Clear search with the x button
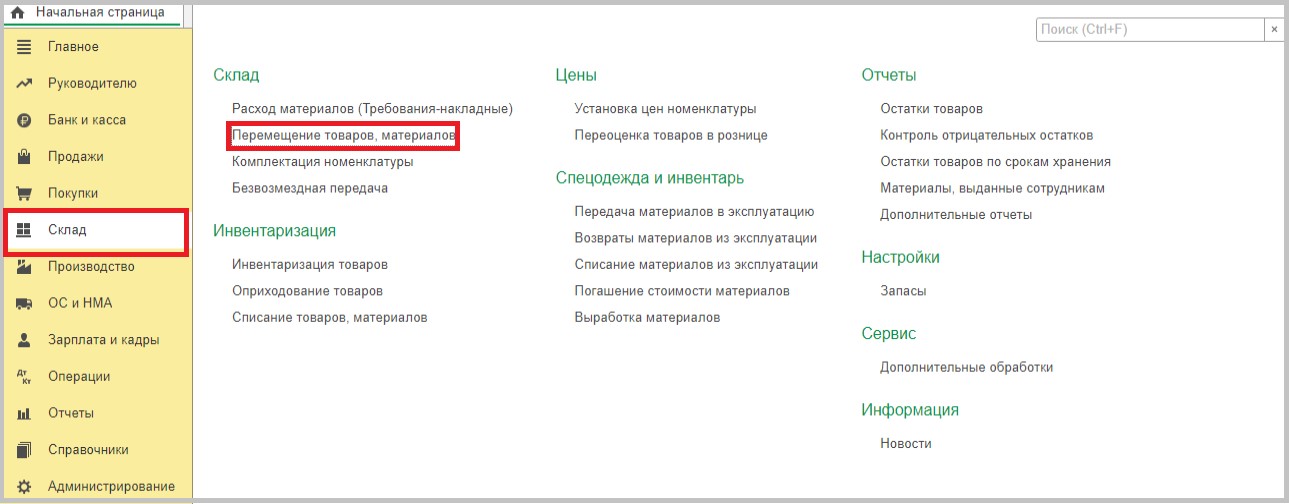The image size is (1289, 504). pos(1274,30)
